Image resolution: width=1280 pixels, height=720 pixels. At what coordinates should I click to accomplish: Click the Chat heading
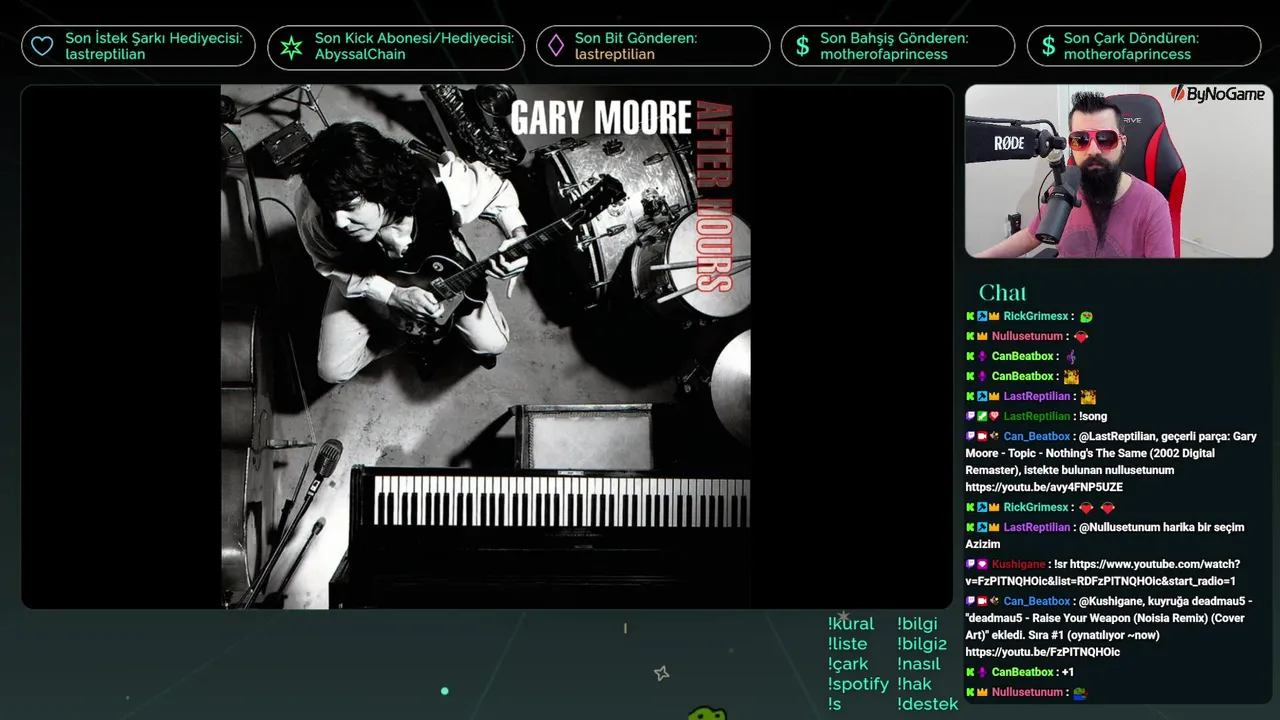point(1003,292)
